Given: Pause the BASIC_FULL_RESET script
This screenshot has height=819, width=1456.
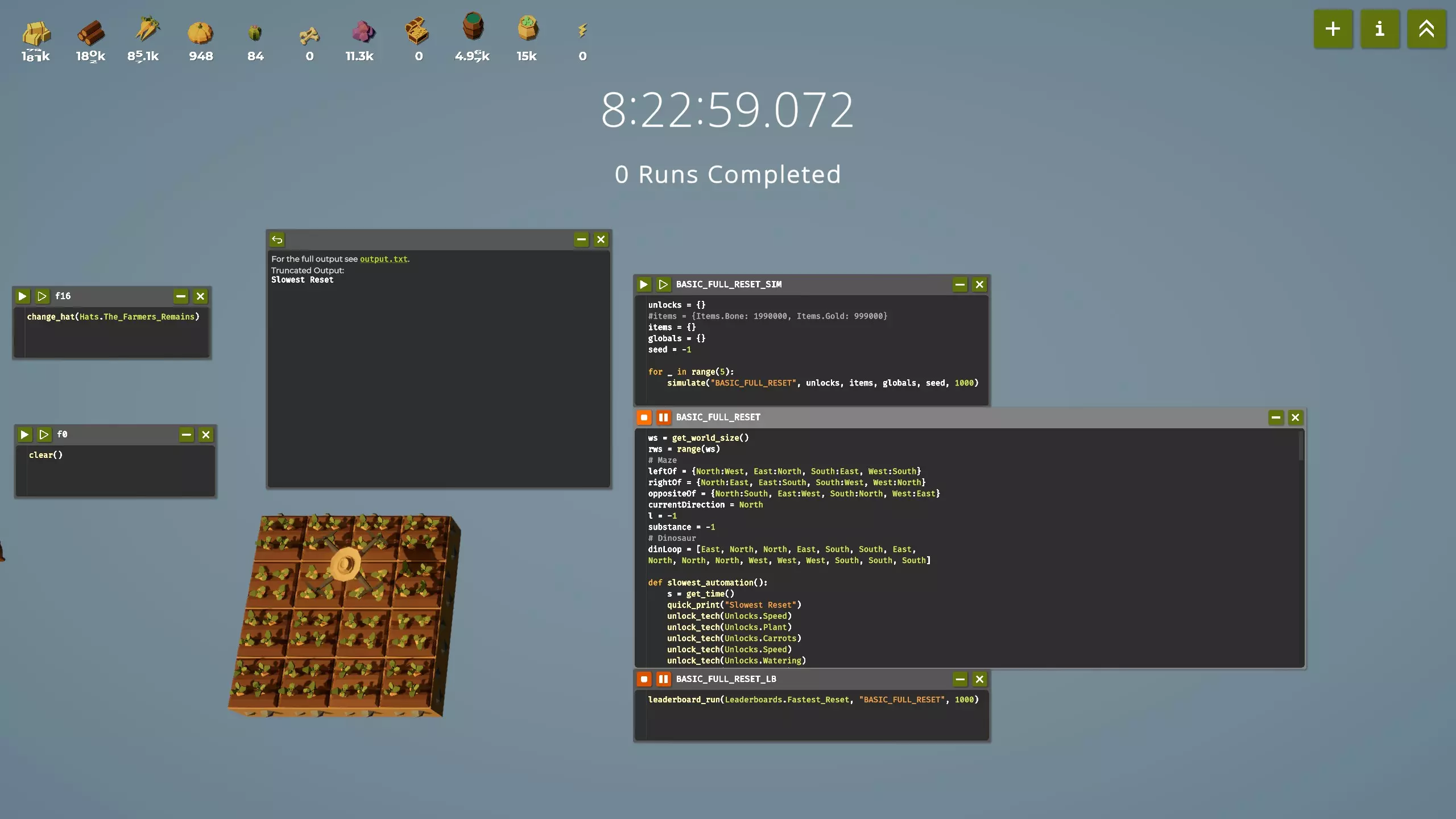Looking at the screenshot, I should (x=663, y=417).
